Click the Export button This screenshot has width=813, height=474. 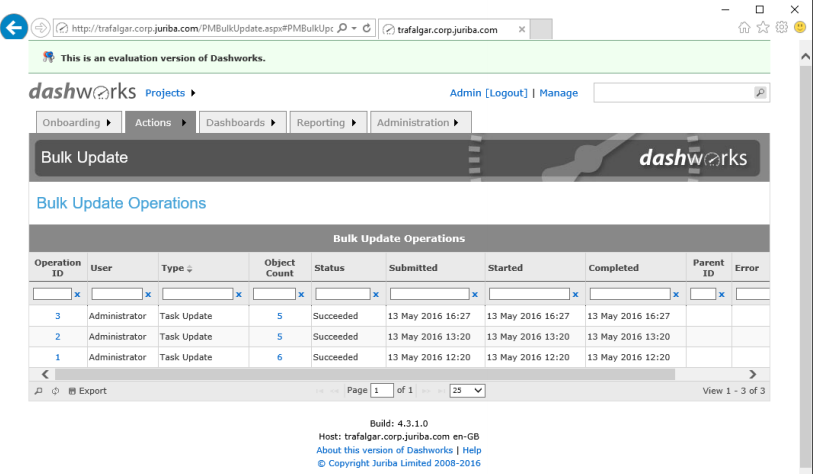point(88,391)
